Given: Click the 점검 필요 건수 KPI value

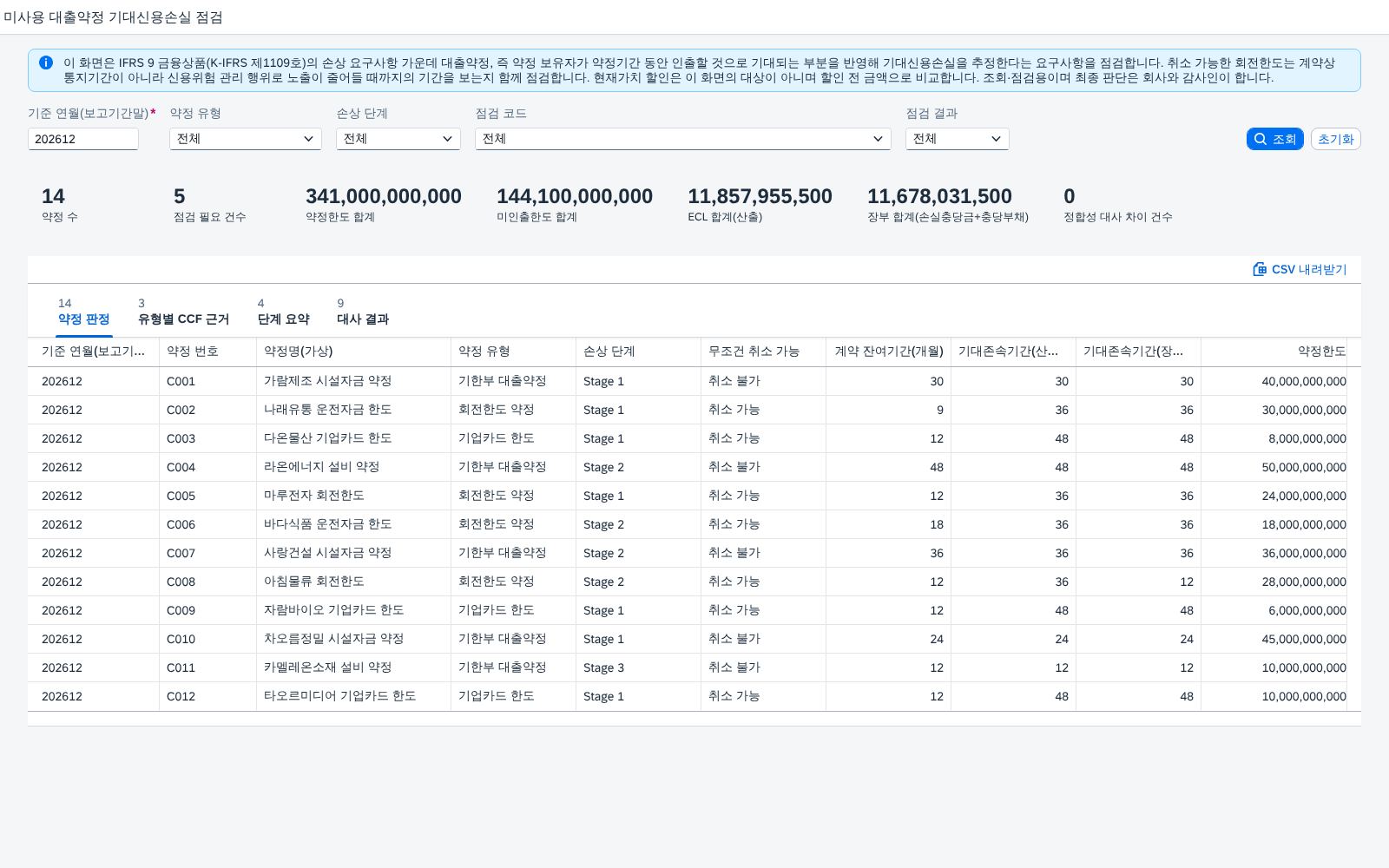Looking at the screenshot, I should [x=180, y=196].
